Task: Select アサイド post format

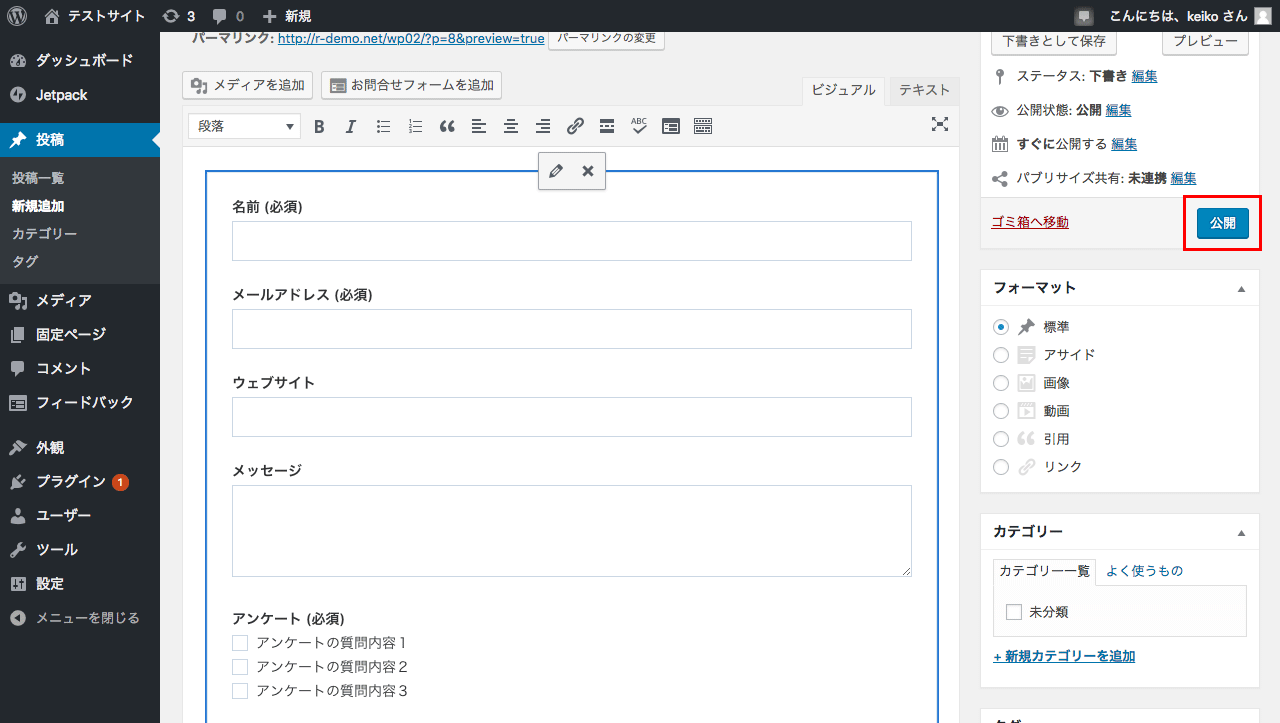Action: (1001, 355)
